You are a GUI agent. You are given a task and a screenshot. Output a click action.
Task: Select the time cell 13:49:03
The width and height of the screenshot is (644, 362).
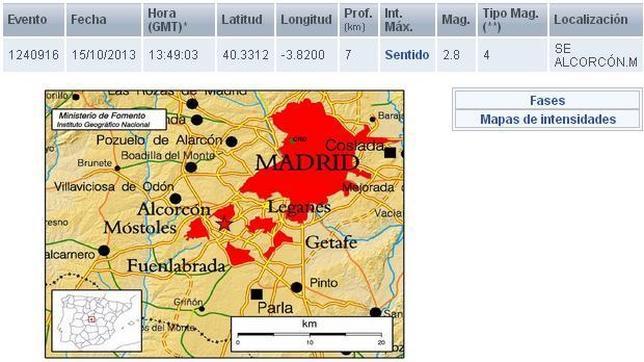[179, 55]
